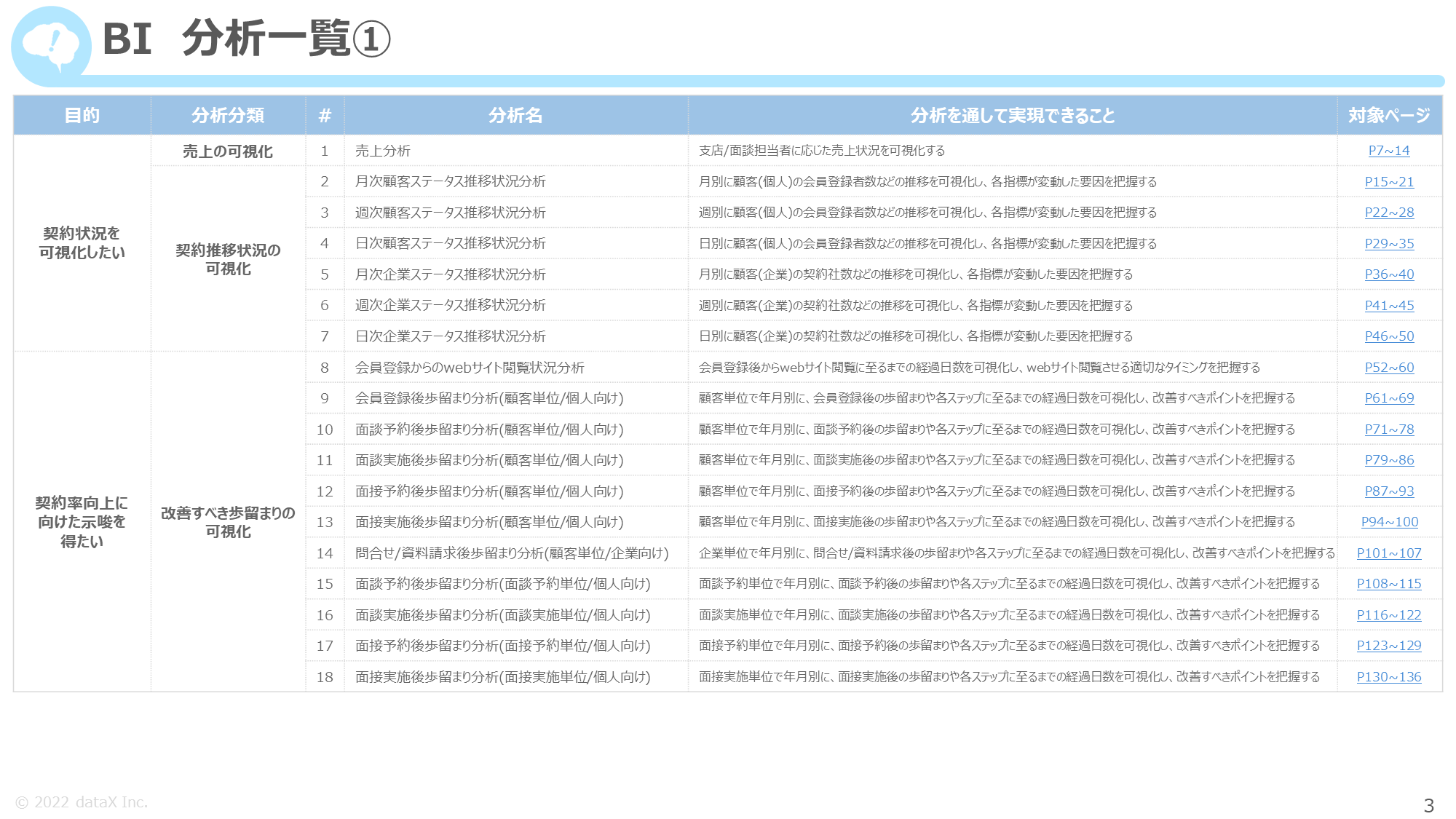Select the 分析分類 column header
1456x819 pixels.
(228, 115)
